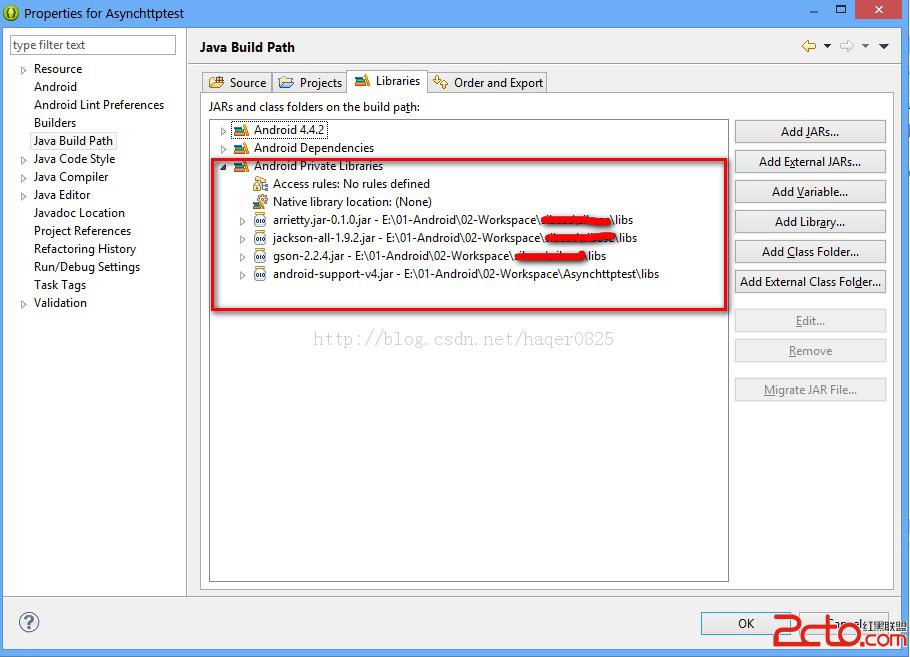Click the type filter text field

93,45
